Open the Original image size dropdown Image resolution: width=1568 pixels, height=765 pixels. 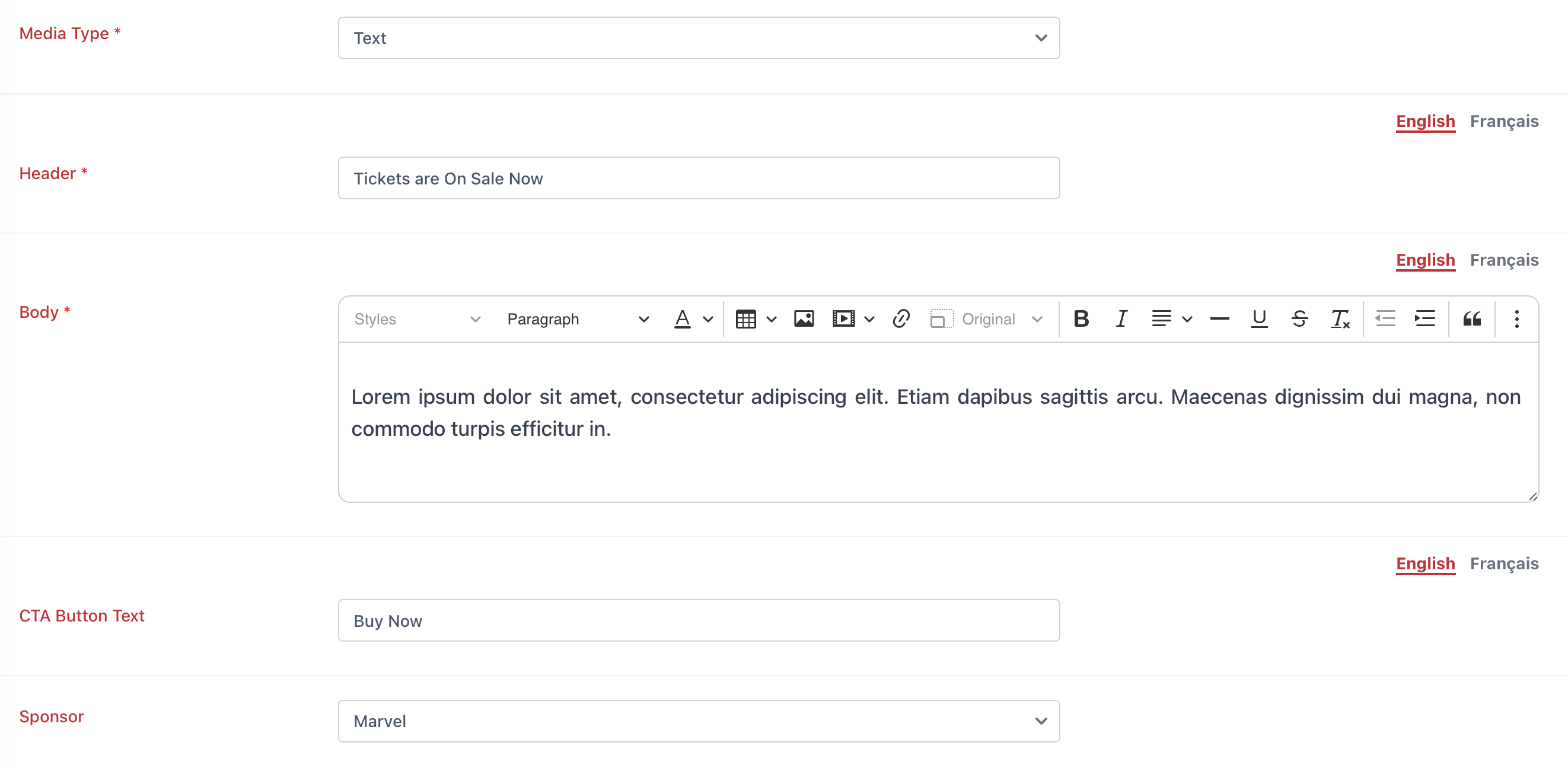[x=987, y=319]
